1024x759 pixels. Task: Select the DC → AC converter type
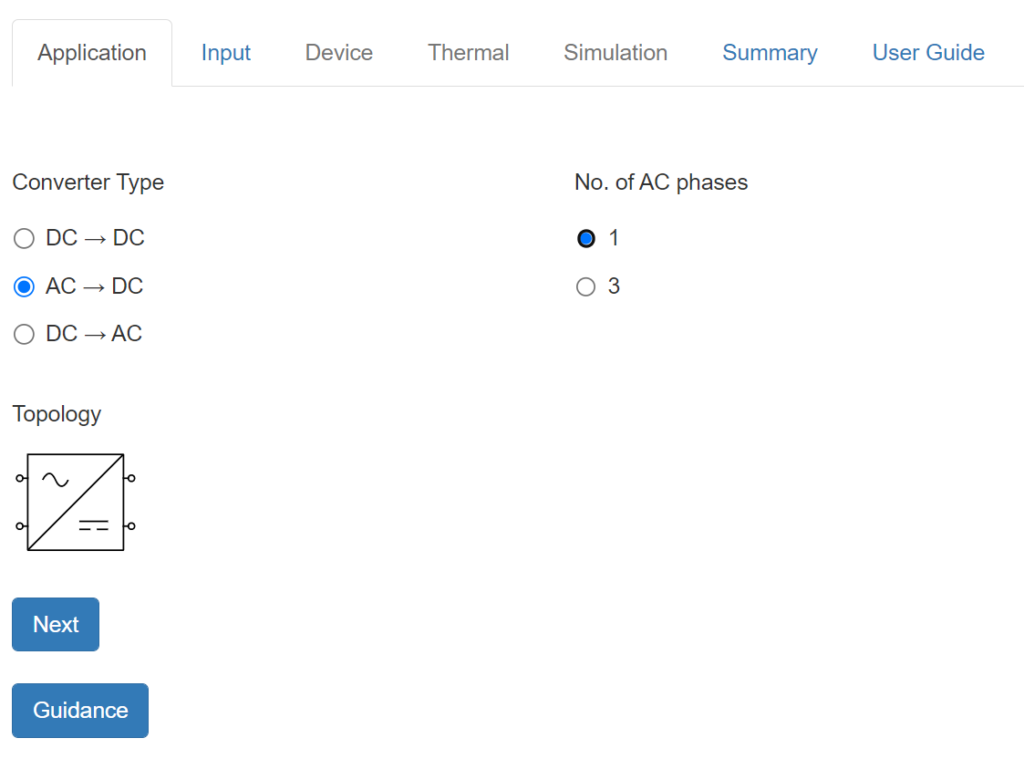24,334
